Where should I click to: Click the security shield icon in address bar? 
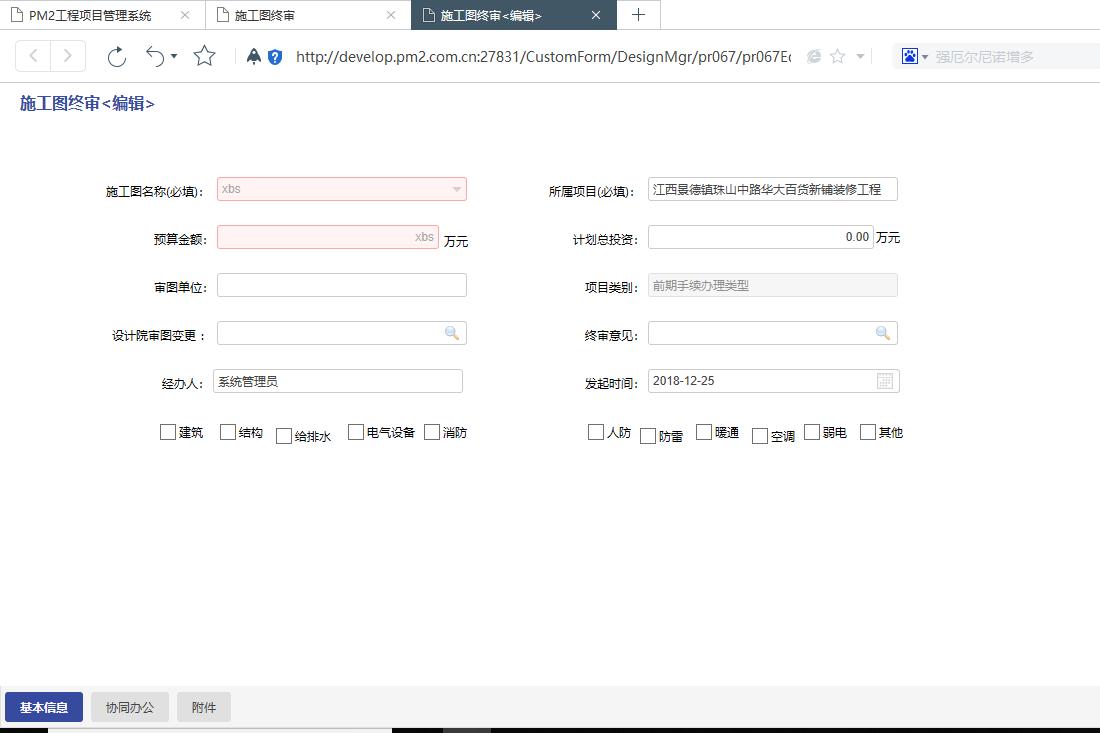[275, 57]
